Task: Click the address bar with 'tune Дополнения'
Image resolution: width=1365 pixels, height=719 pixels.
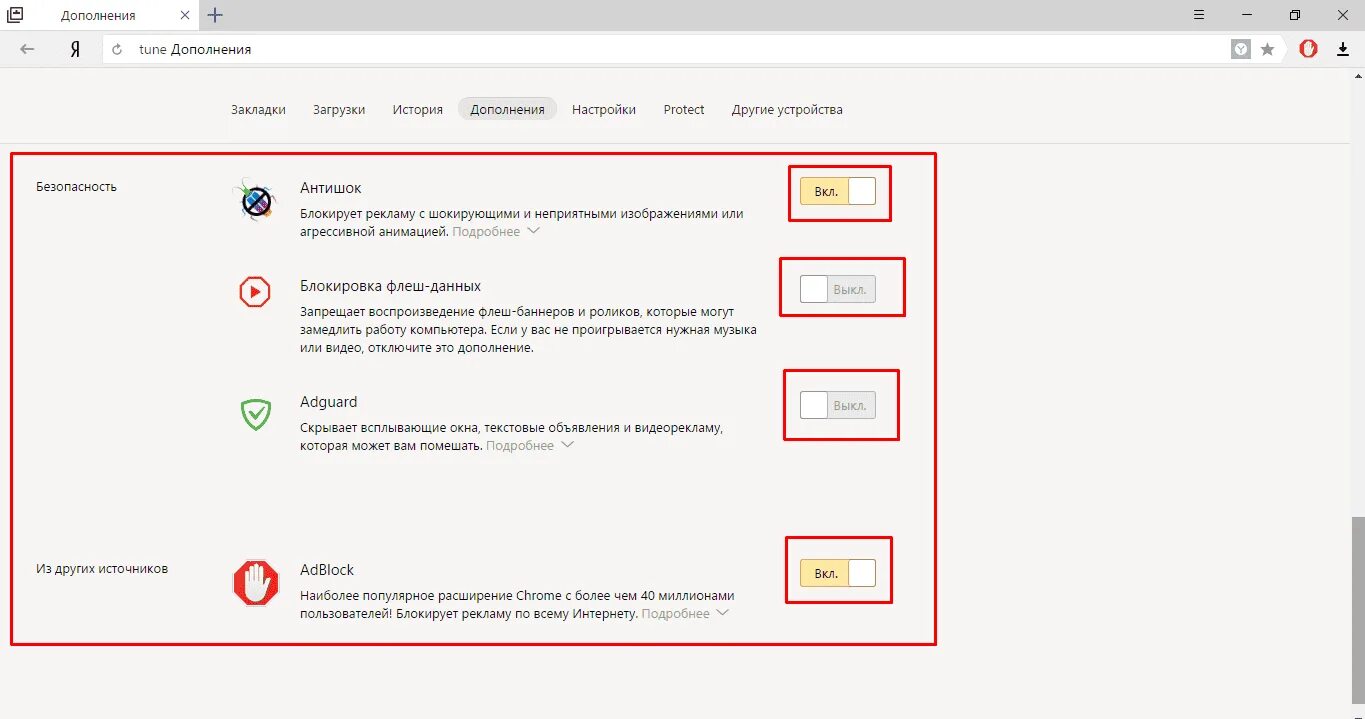Action: point(665,49)
